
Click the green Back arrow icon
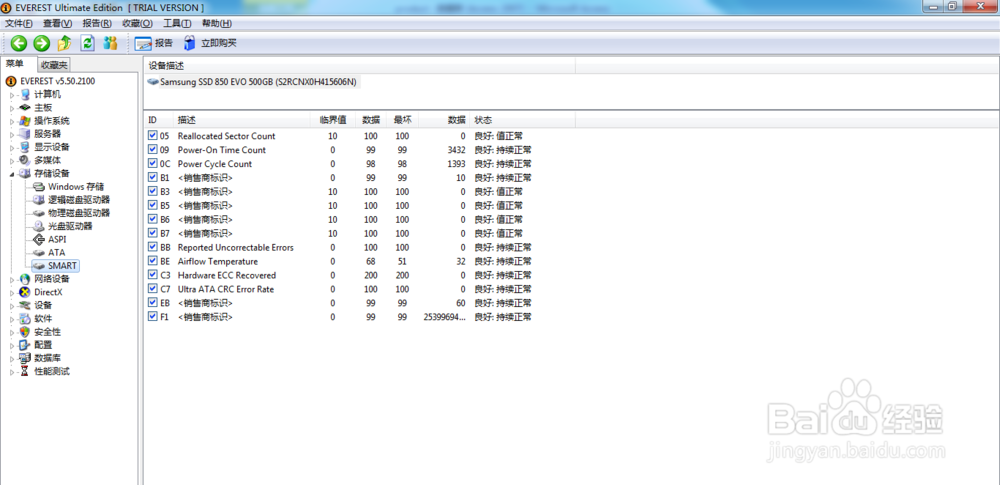pyautogui.click(x=19, y=43)
